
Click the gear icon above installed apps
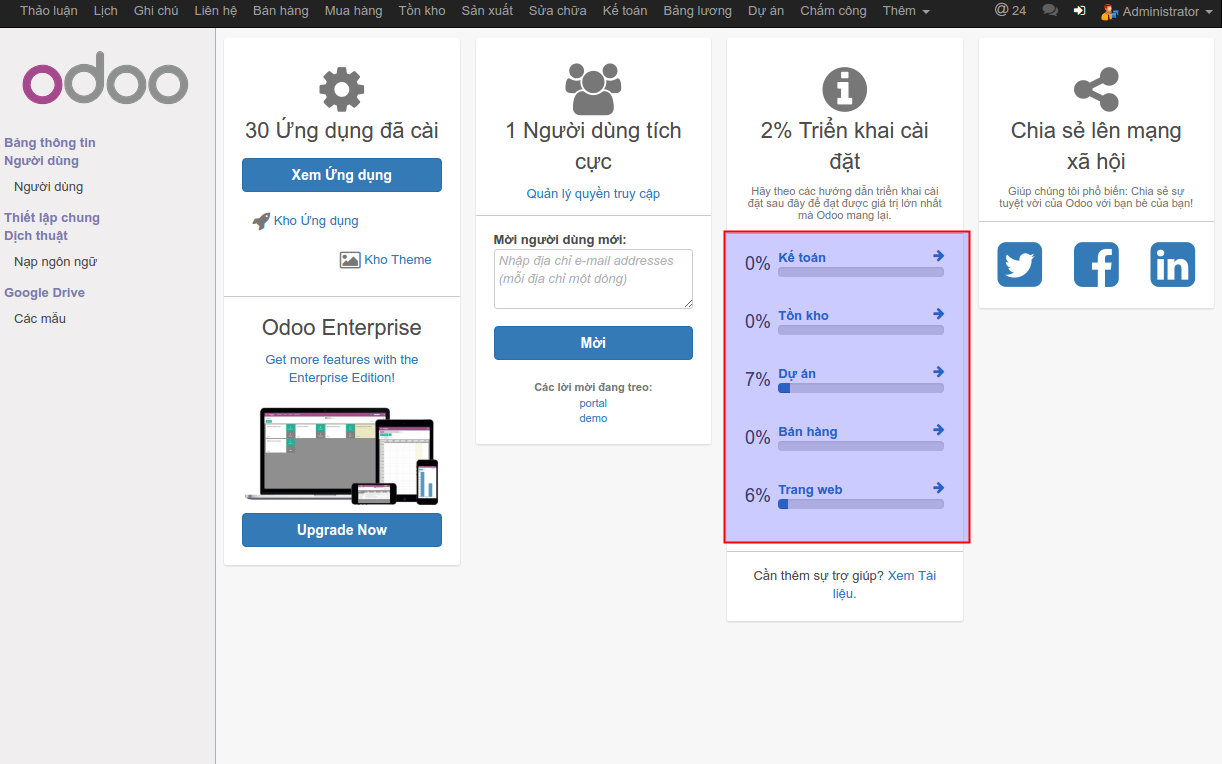(x=342, y=88)
